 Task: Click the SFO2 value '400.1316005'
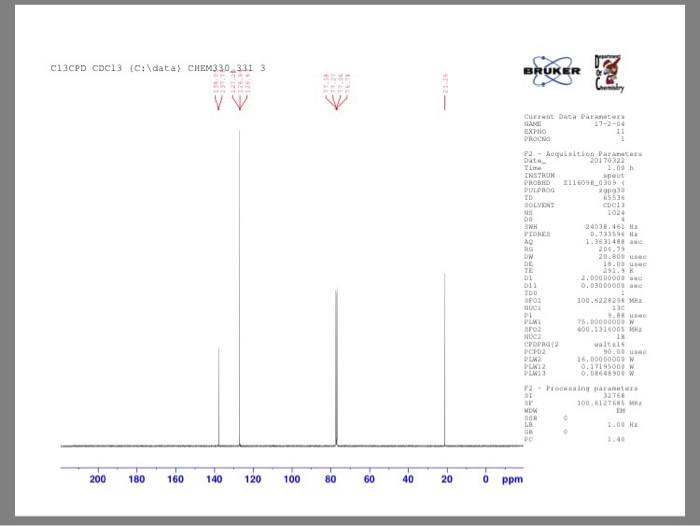point(600,329)
